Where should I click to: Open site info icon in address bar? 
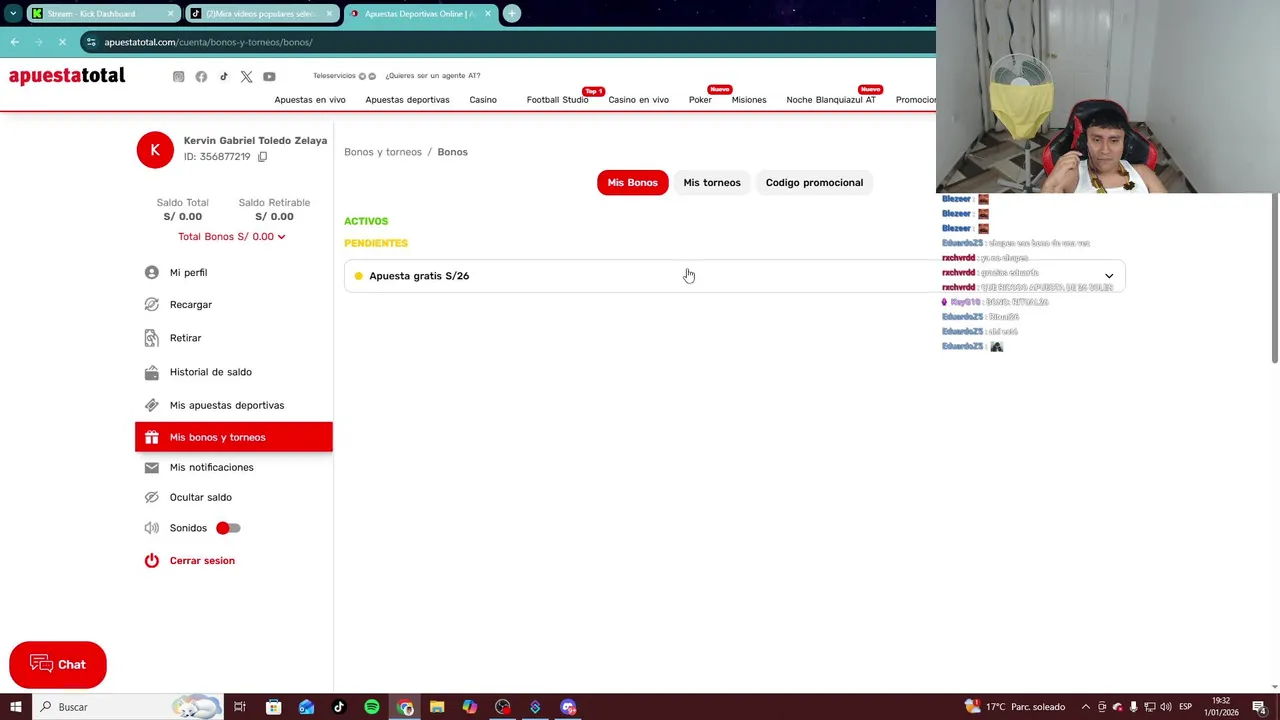pos(91,42)
